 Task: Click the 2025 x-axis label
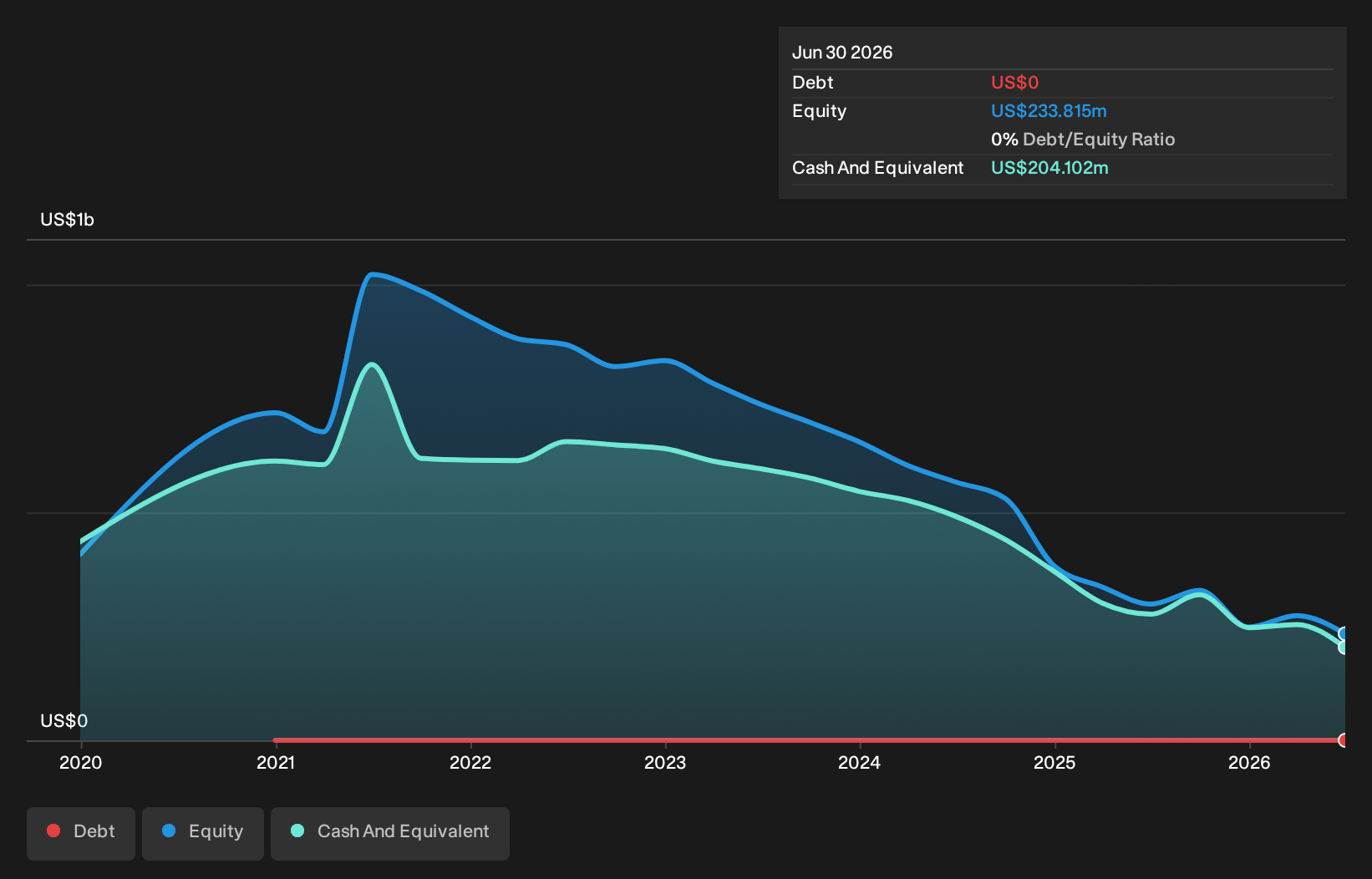click(x=1054, y=762)
